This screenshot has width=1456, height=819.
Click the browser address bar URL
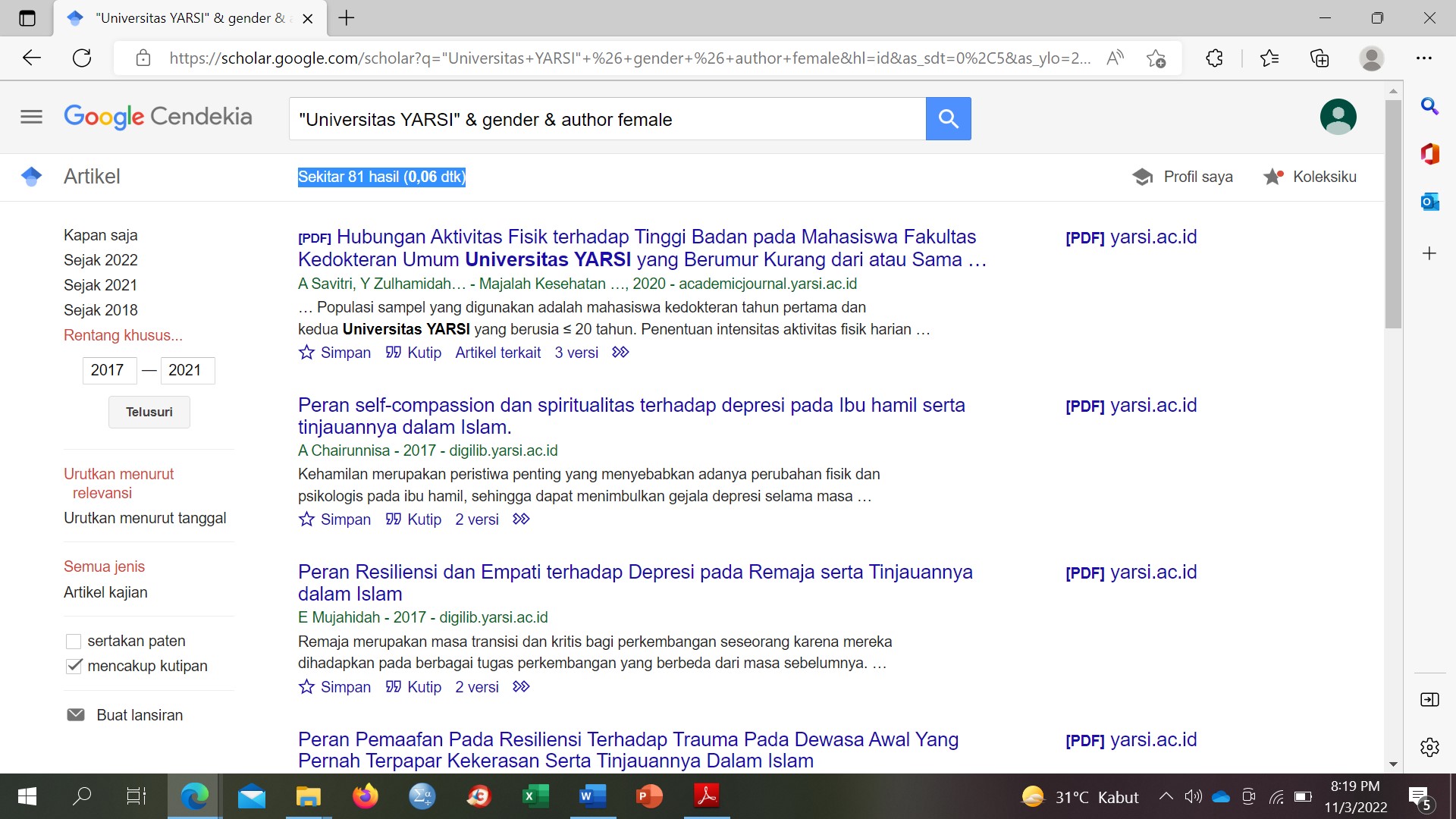pos(629,58)
